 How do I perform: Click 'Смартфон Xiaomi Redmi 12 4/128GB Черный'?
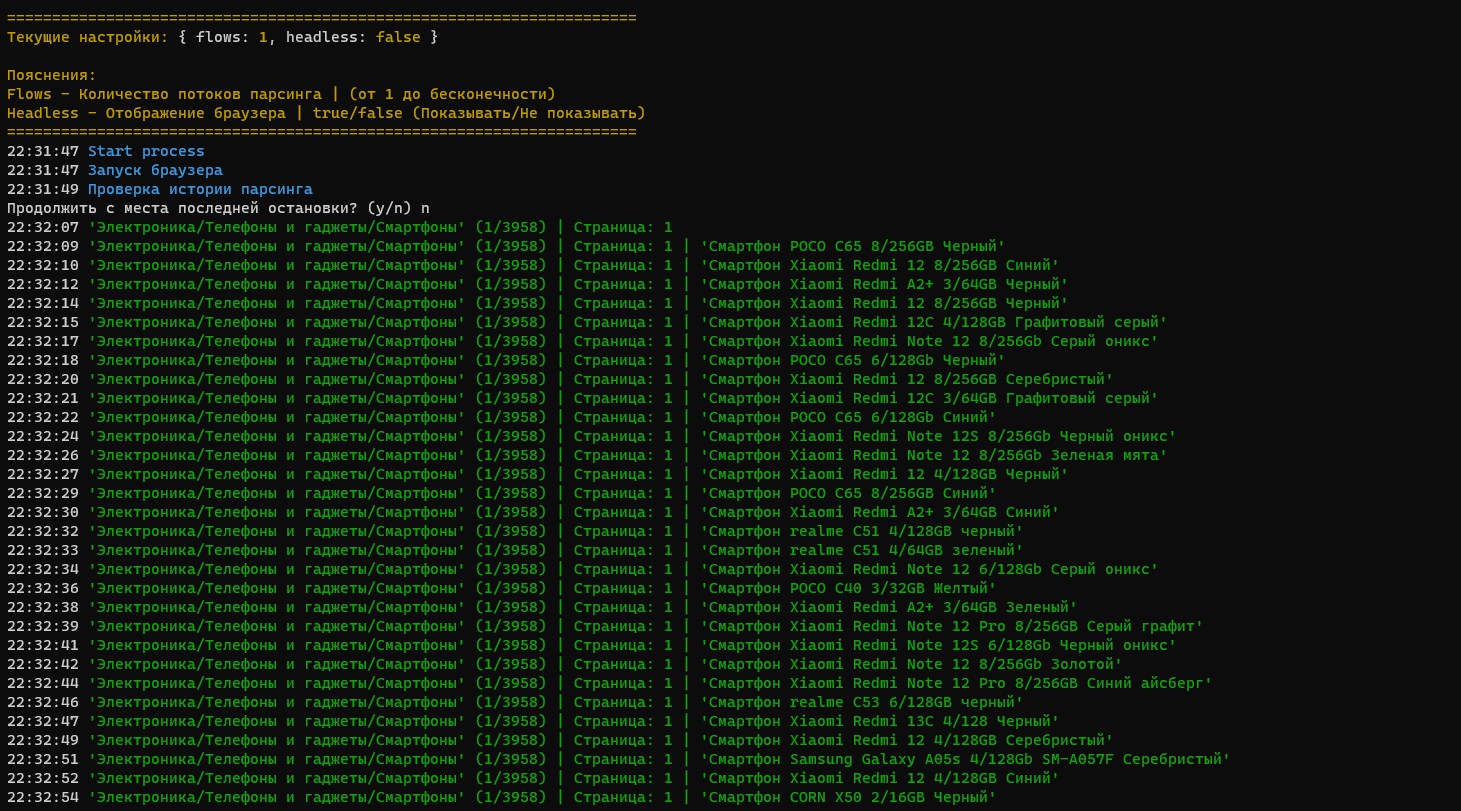point(885,474)
